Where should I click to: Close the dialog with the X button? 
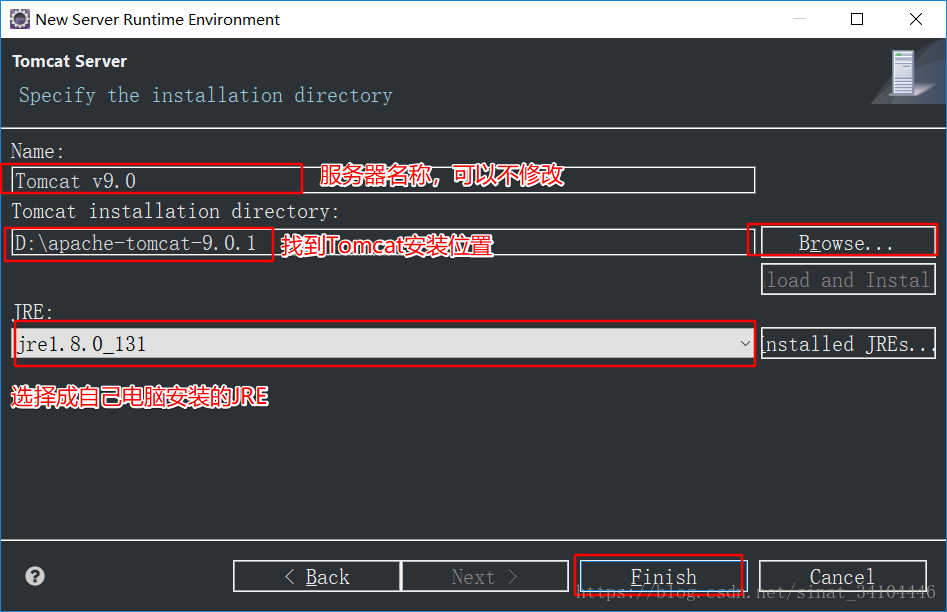pyautogui.click(x=916, y=19)
